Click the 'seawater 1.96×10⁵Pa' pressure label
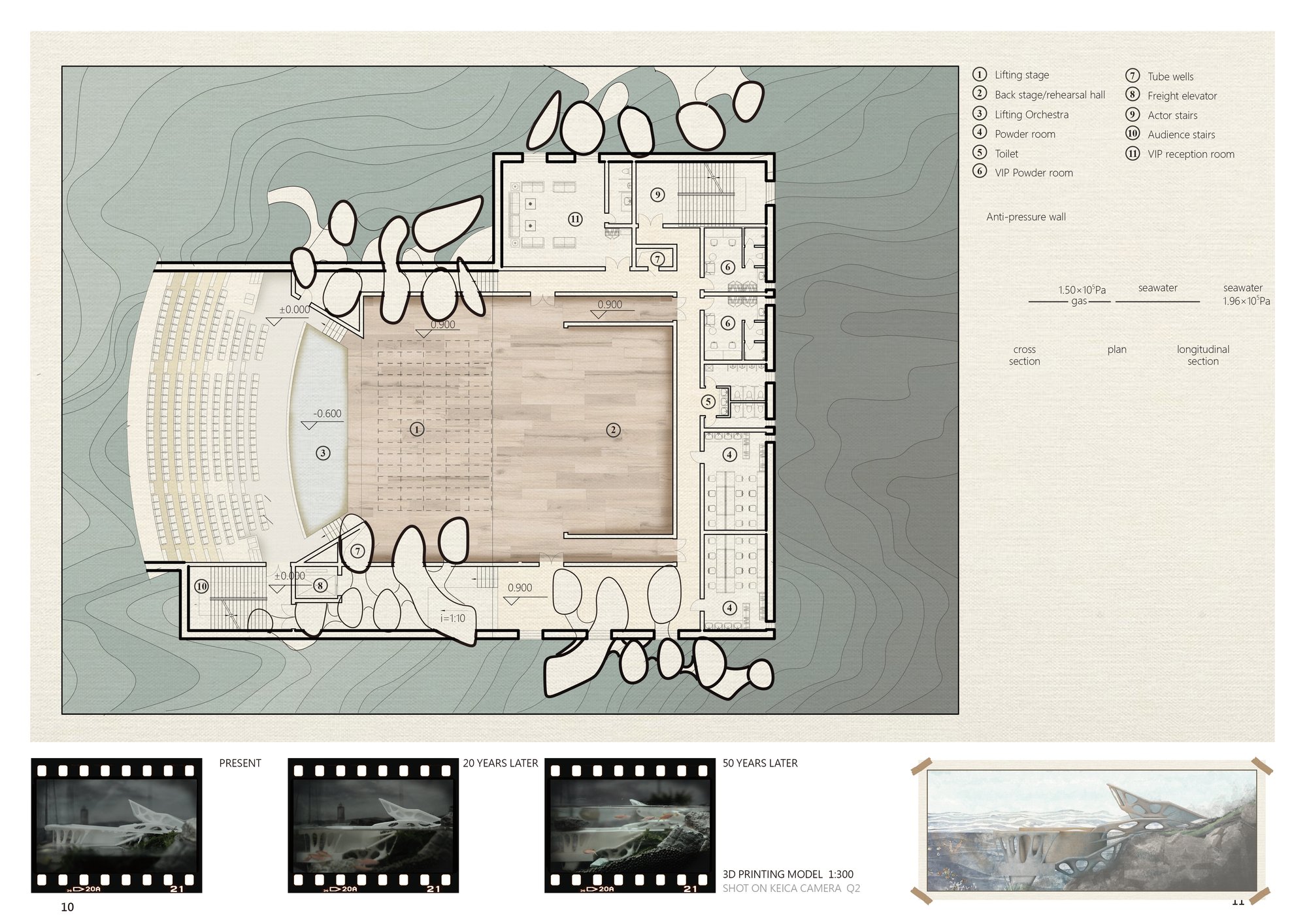 1246,294
